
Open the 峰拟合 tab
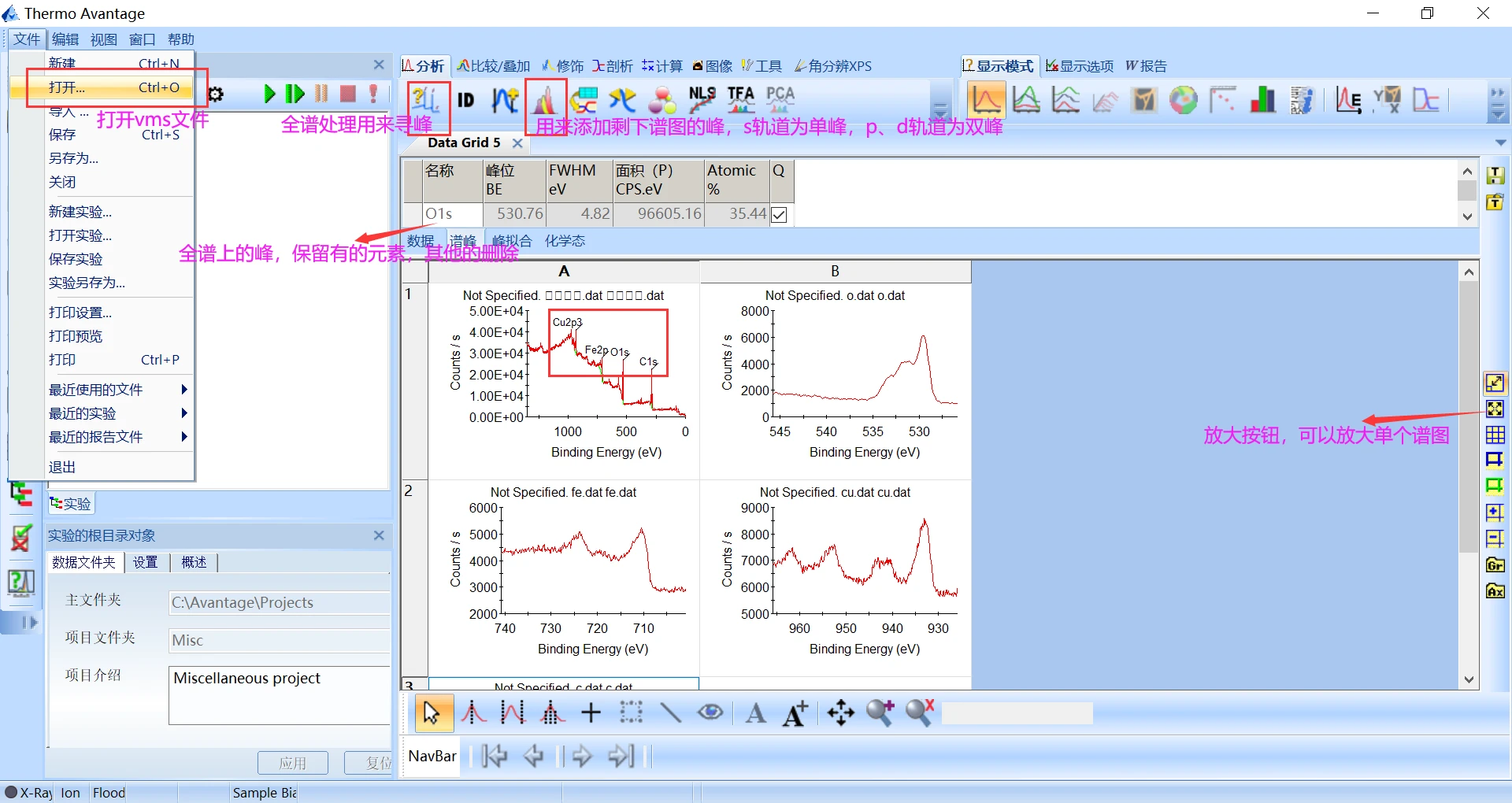tap(512, 241)
